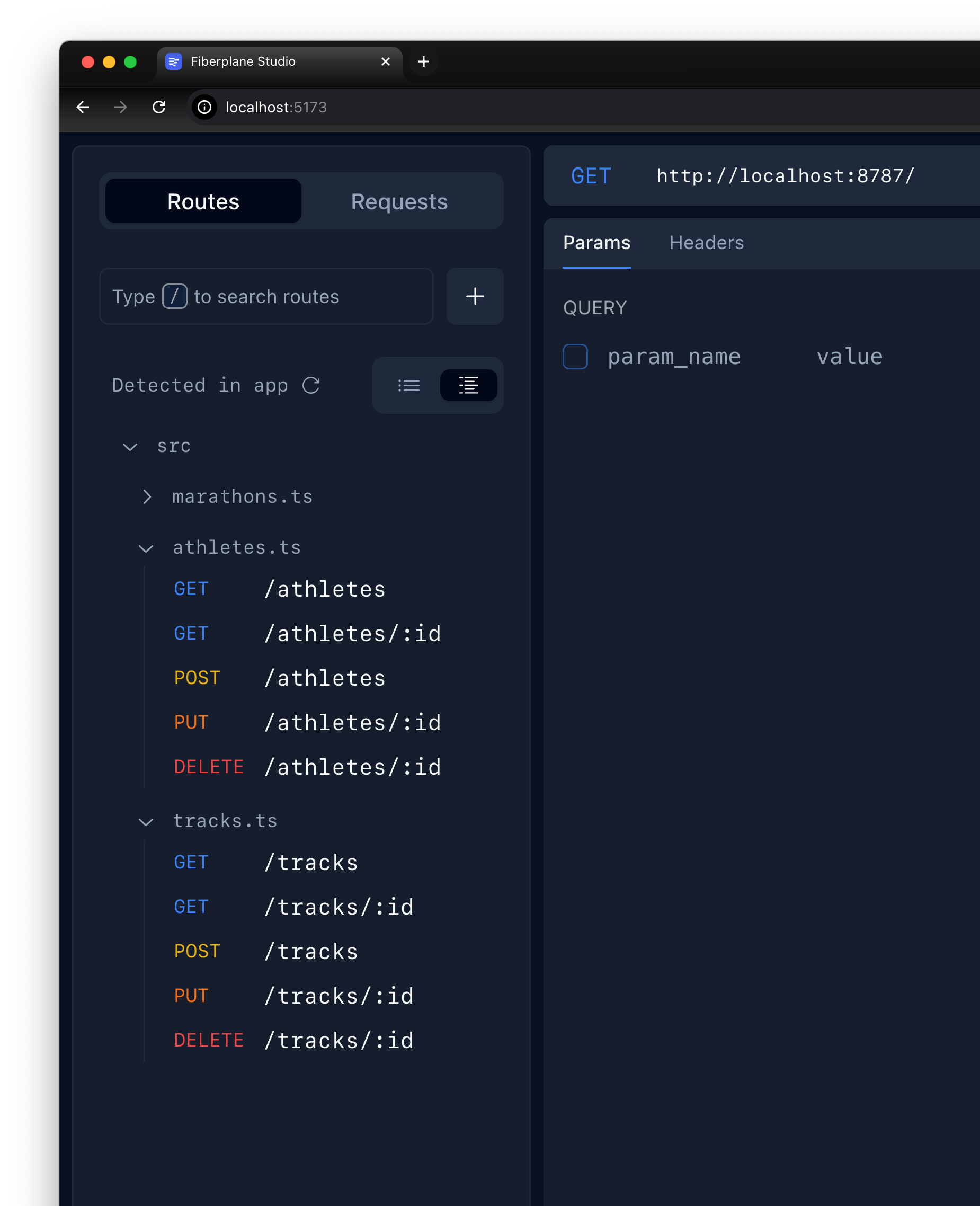
Task: Click the add new route plus icon
Action: 474,296
